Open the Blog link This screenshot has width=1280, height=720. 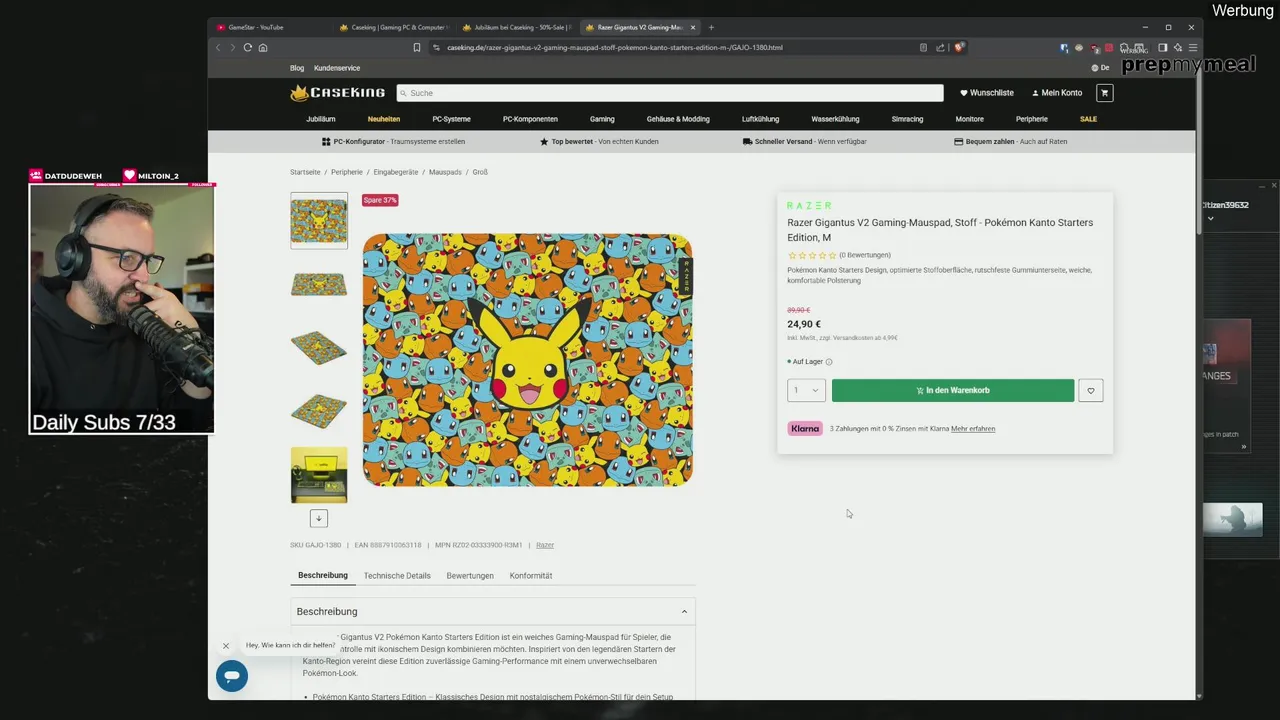(297, 68)
